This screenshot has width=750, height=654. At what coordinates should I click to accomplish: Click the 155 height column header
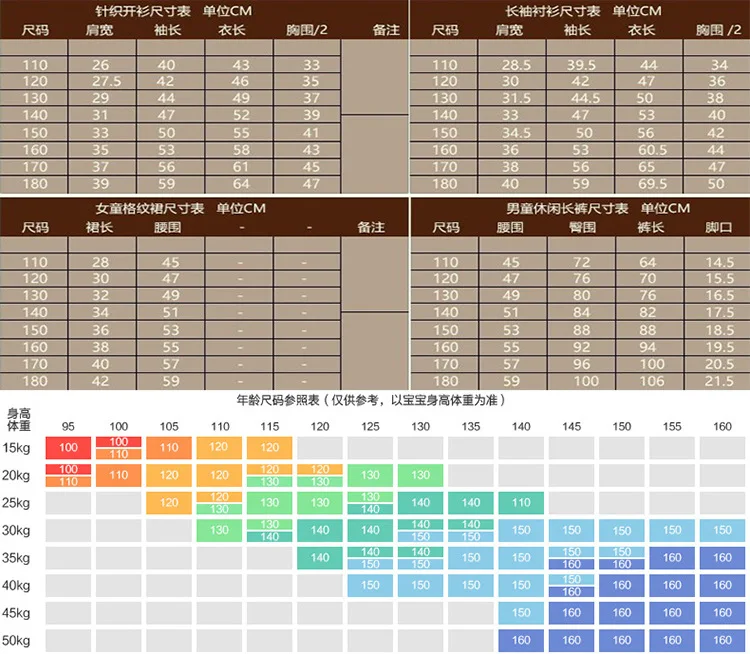click(x=672, y=426)
